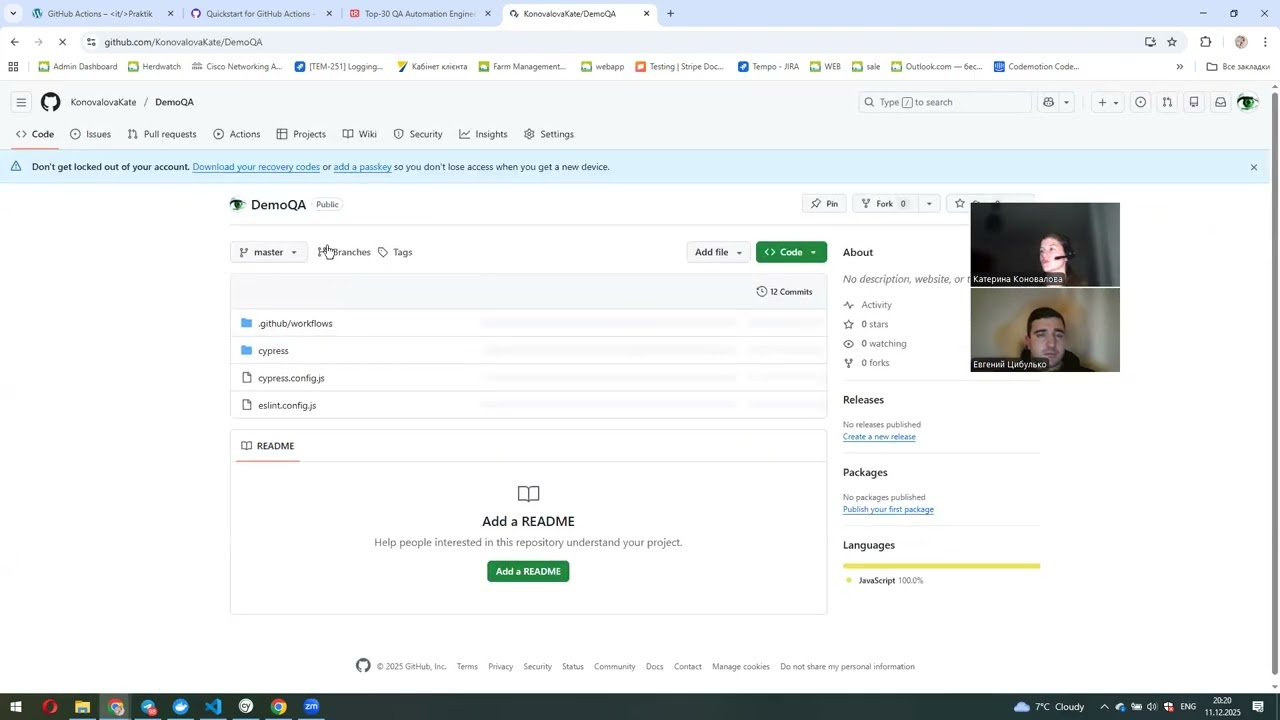Click the browser back arrow
The width and height of the screenshot is (1280, 720).
tap(14, 42)
